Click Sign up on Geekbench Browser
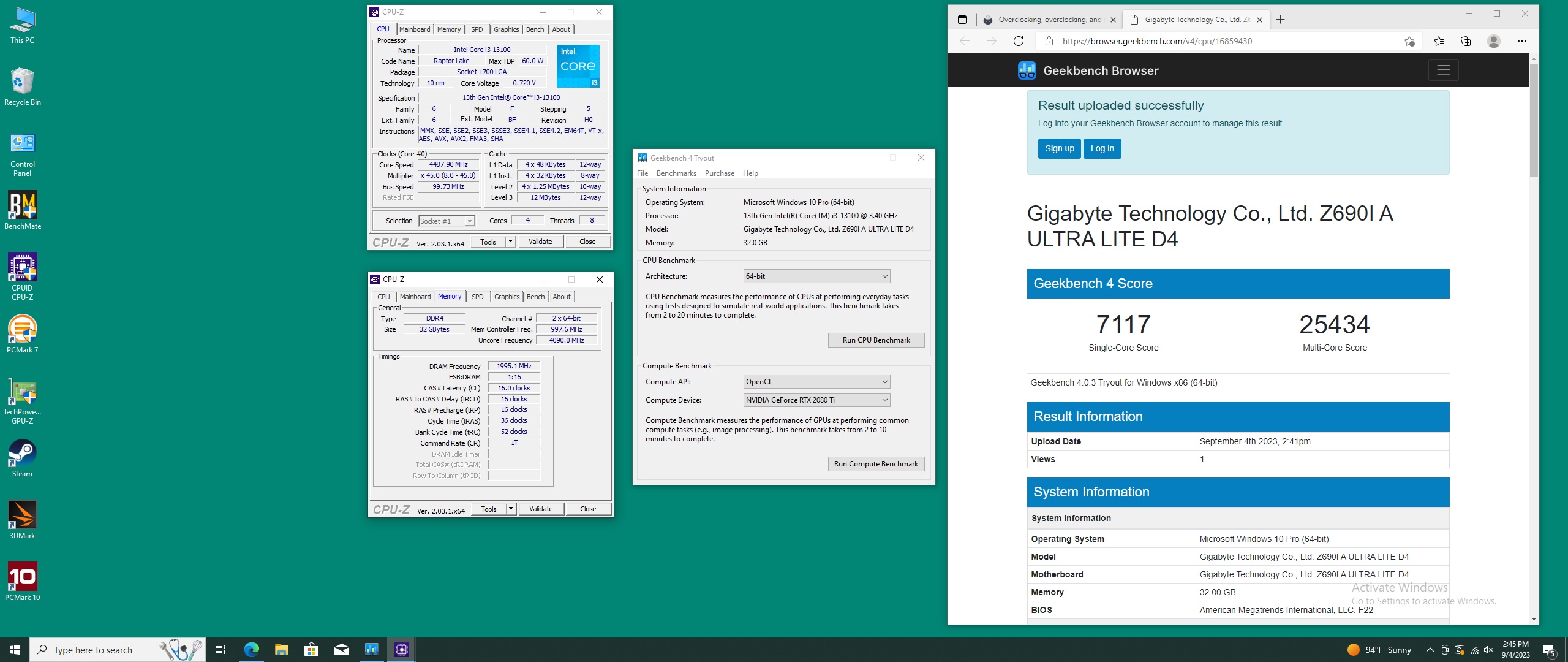The width and height of the screenshot is (1568, 662). click(x=1059, y=148)
